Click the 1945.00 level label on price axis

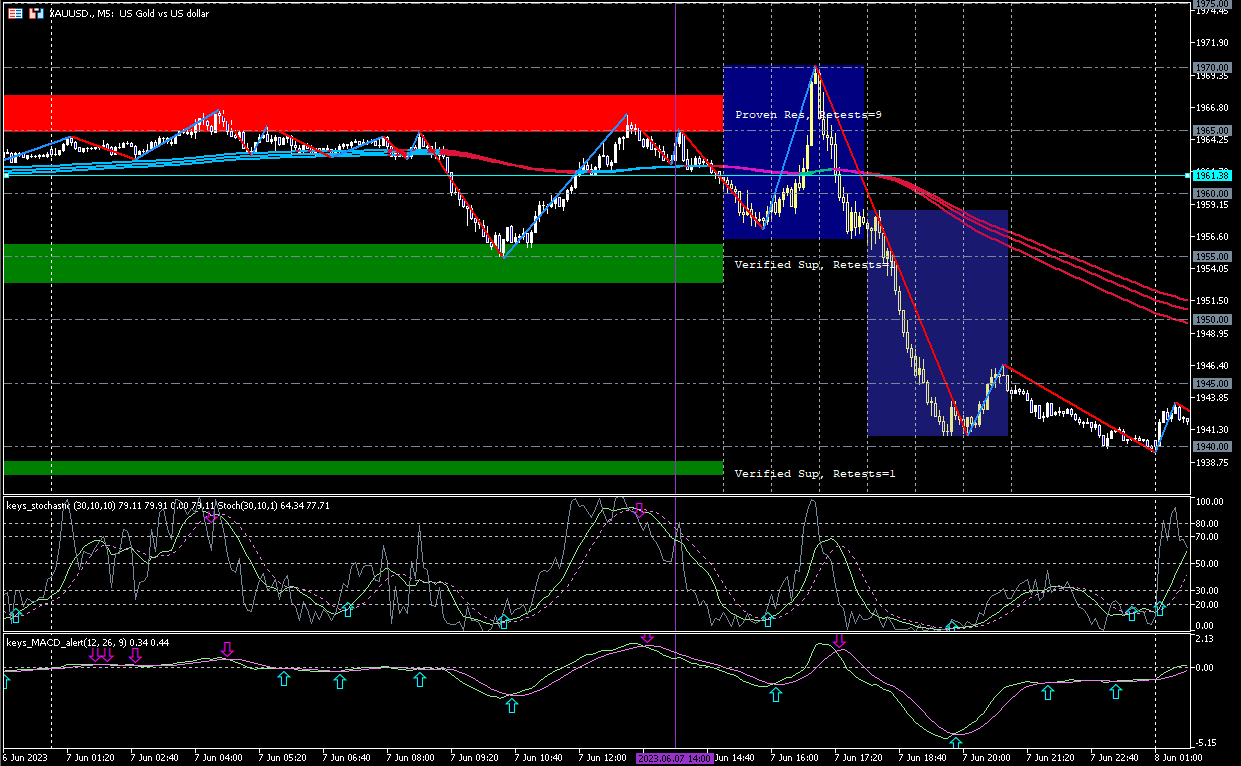[1211, 383]
